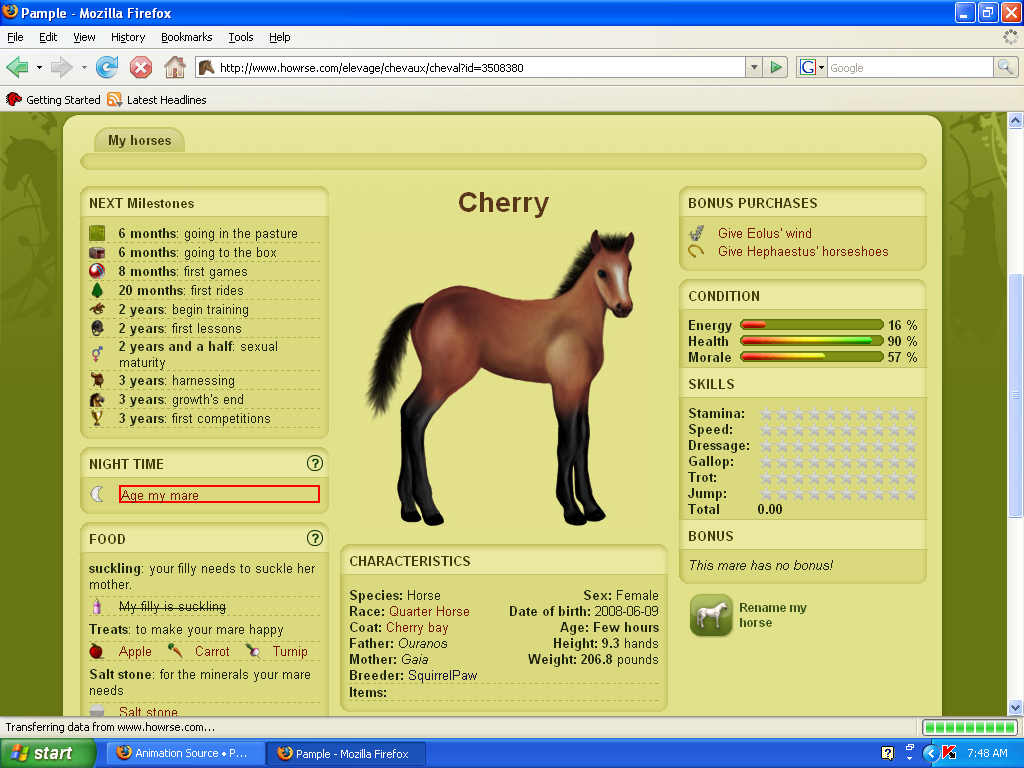1024x768 pixels.
Task: Stop loading the page
Action: click(140, 67)
